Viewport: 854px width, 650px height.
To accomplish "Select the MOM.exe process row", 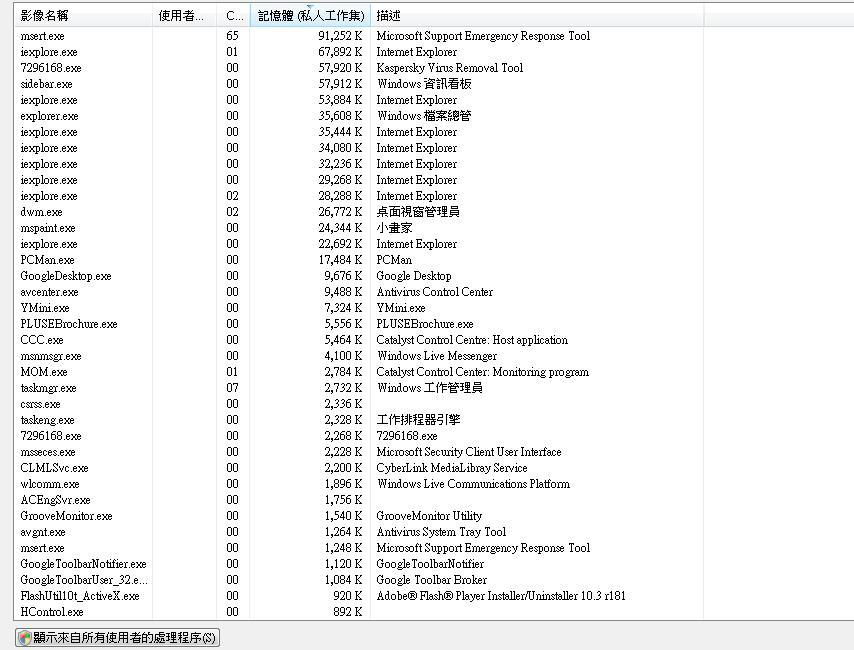I will [359, 372].
